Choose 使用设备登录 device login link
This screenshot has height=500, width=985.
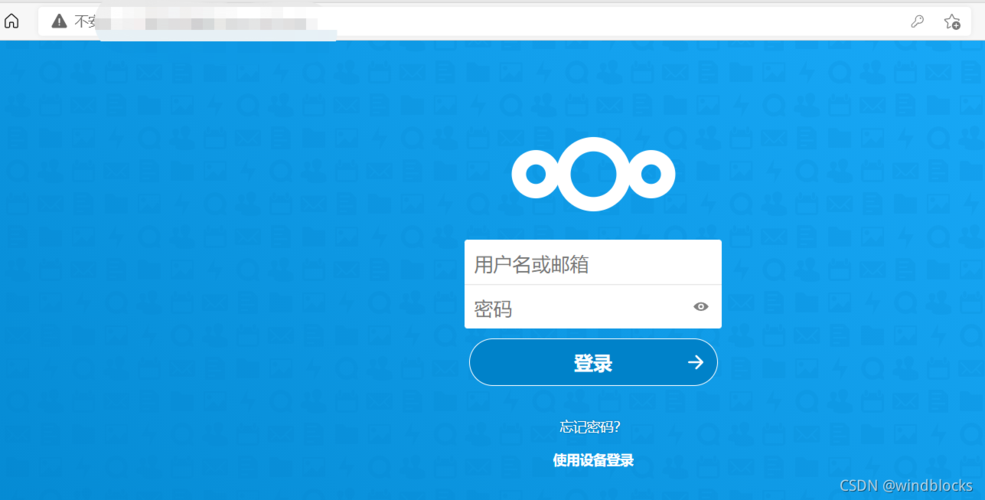tap(593, 460)
